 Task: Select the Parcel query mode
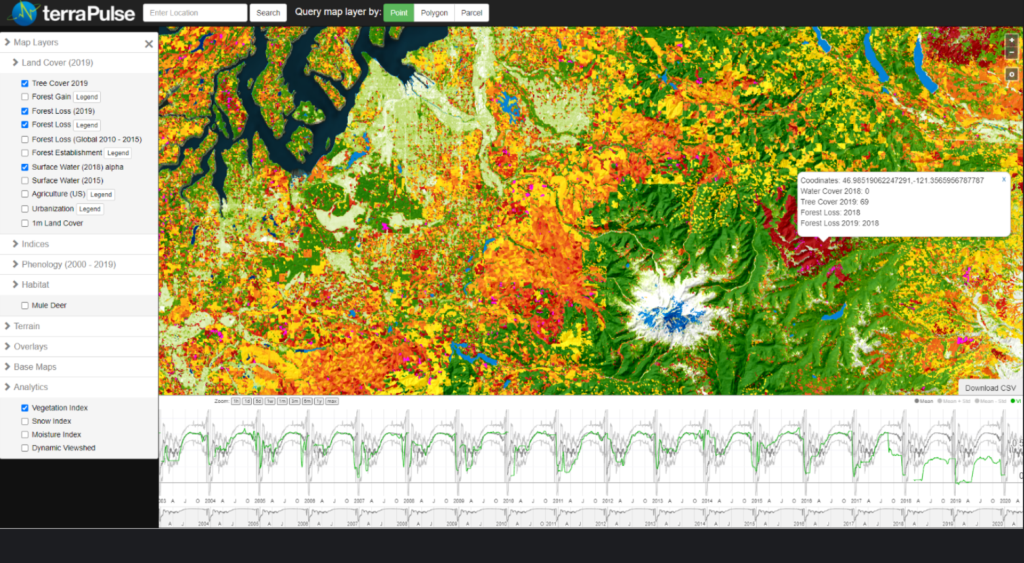[473, 13]
